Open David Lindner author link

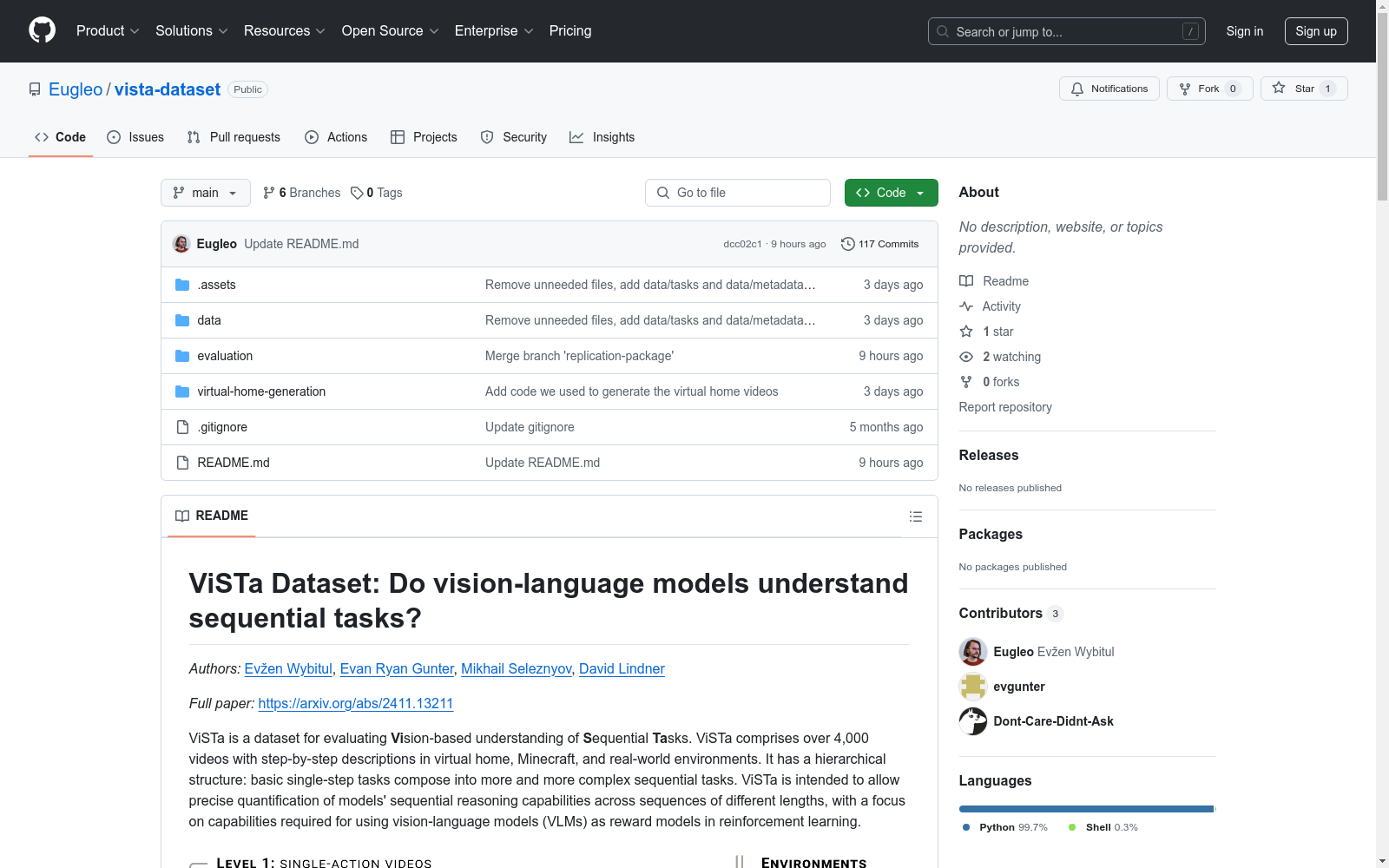click(622, 668)
